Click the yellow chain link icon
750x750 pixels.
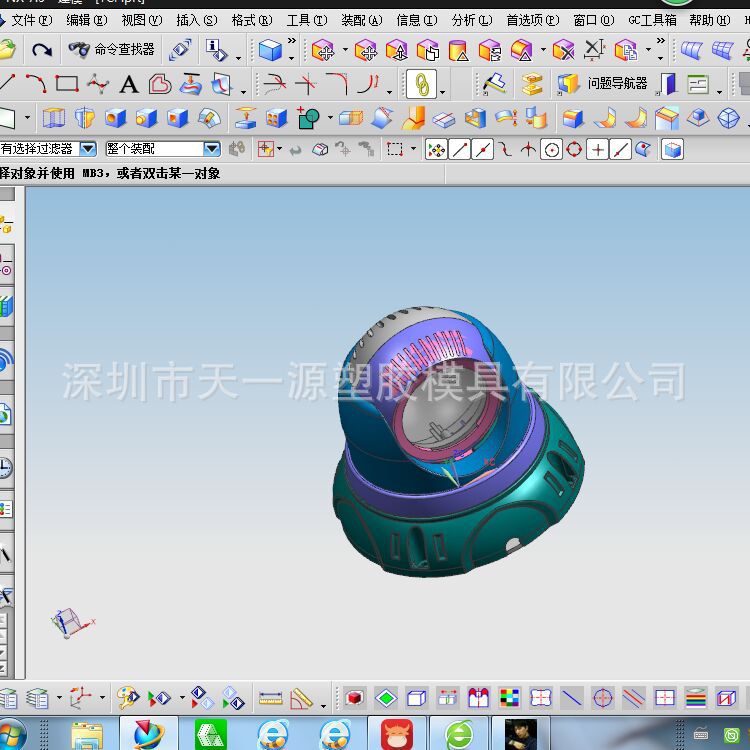coord(421,84)
